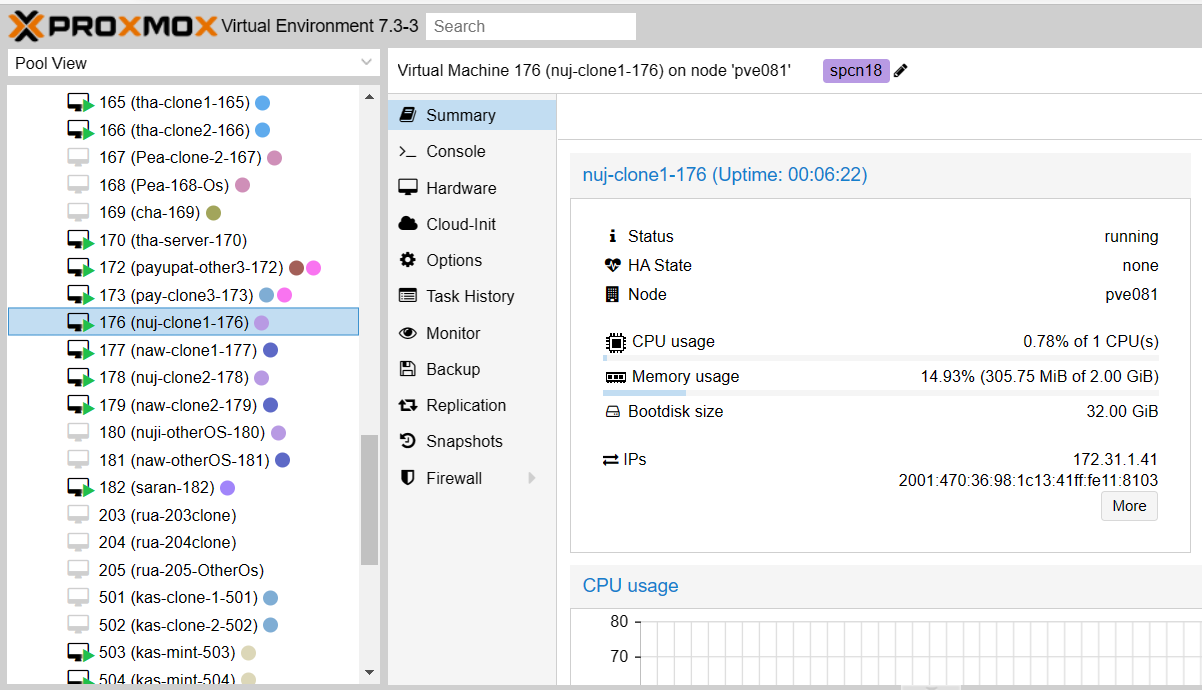Screen dimensions: 1202x690
Task: Click the Backup floppy disk icon
Action: 407,369
